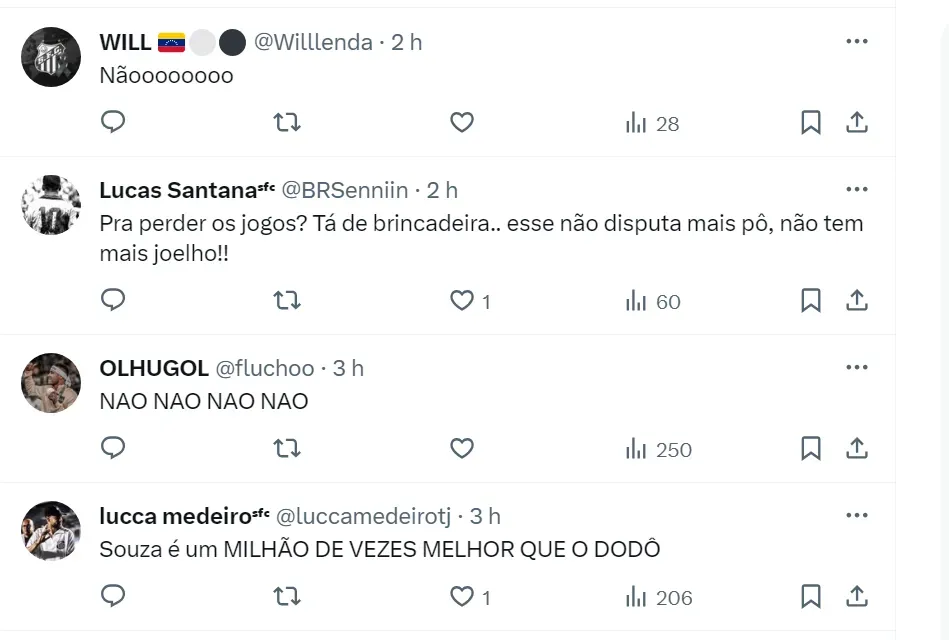Reply to WILL's "Nãoooooooo" tweet

coord(114,122)
